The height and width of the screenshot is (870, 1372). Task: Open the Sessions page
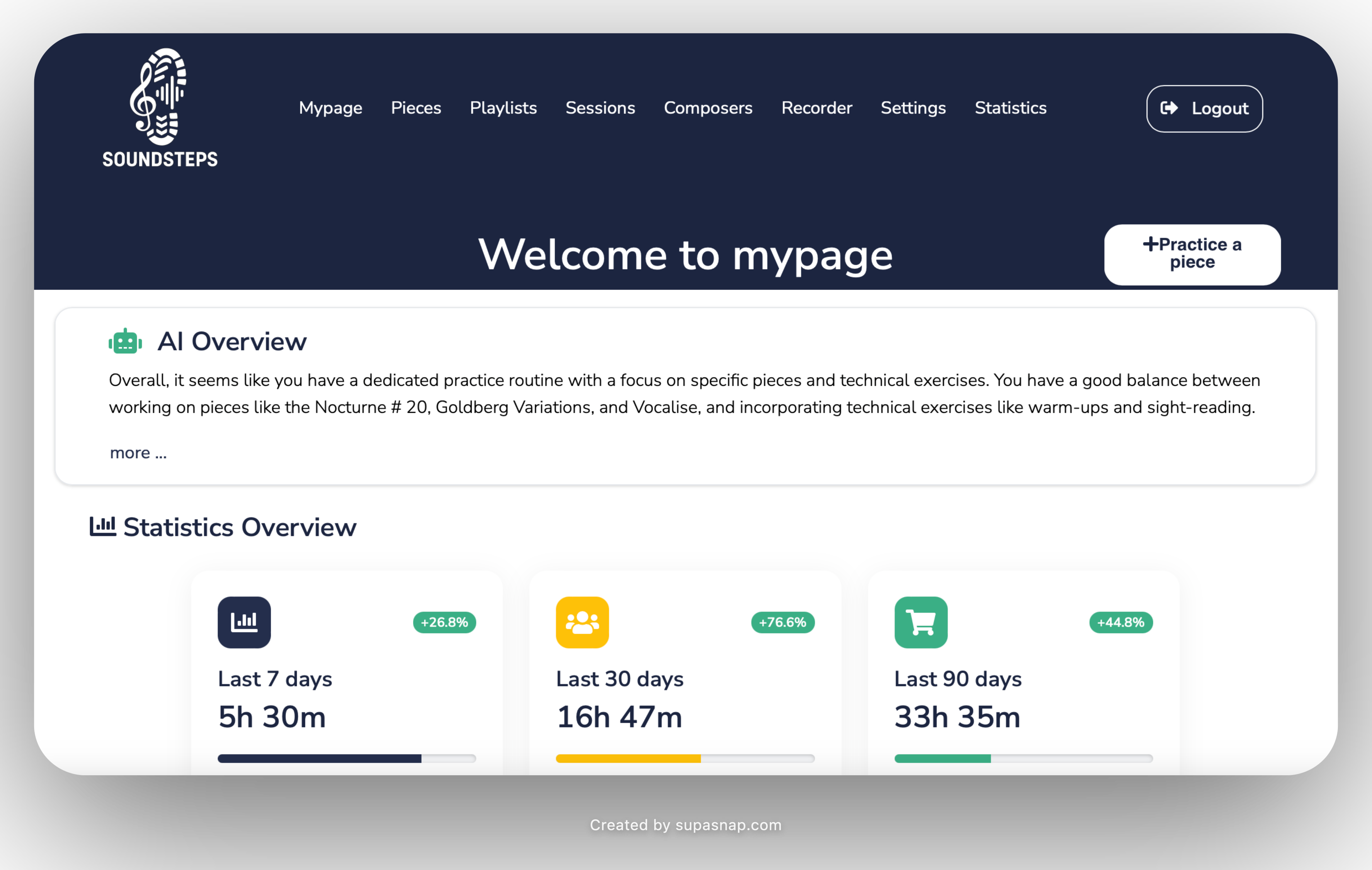tap(600, 108)
